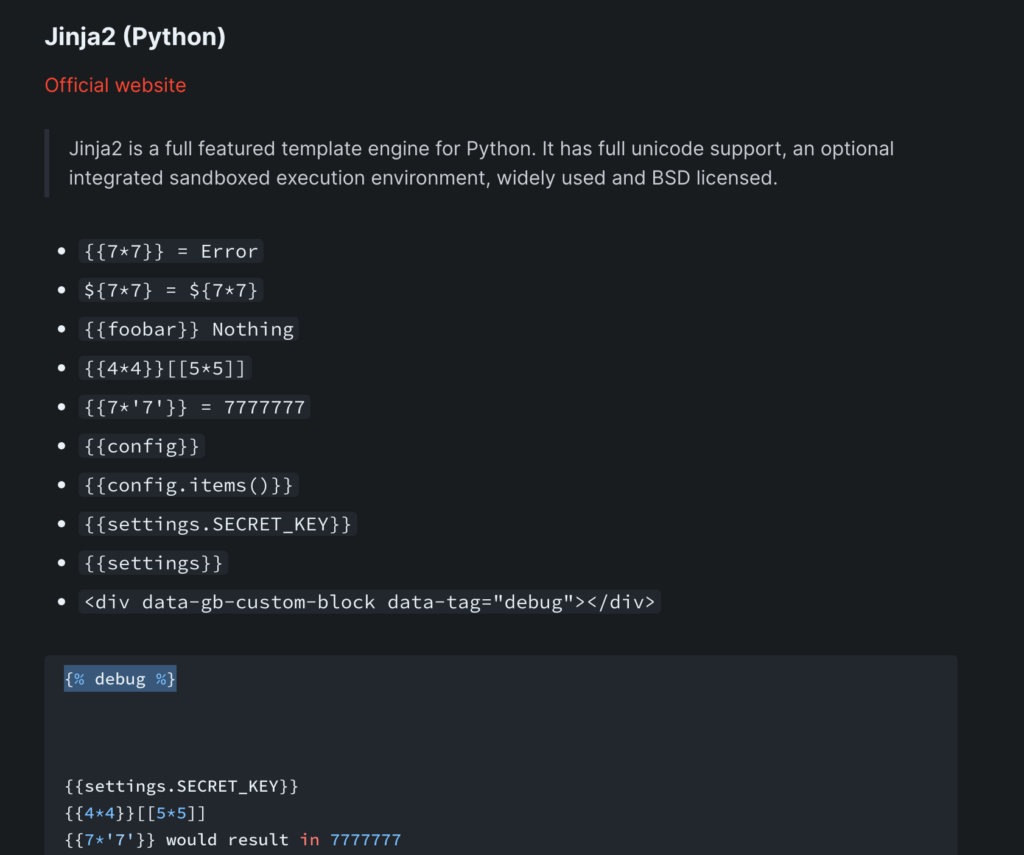The height and width of the screenshot is (855, 1024).
Task: Select the div data-gb-custom-block snippet
Action: tap(370, 602)
